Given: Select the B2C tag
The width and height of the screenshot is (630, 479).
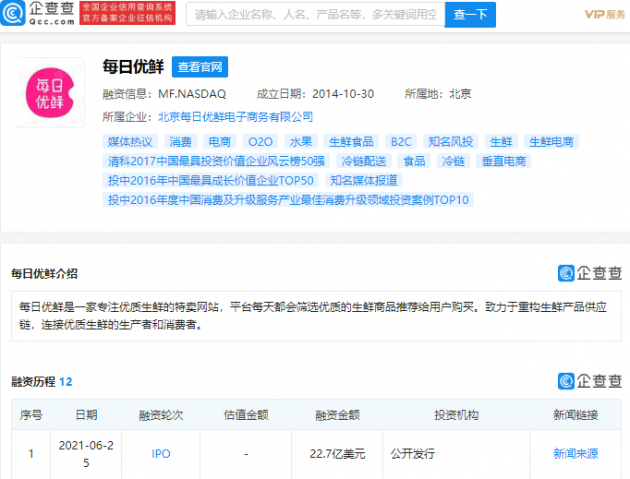Looking at the screenshot, I should click(401, 141).
